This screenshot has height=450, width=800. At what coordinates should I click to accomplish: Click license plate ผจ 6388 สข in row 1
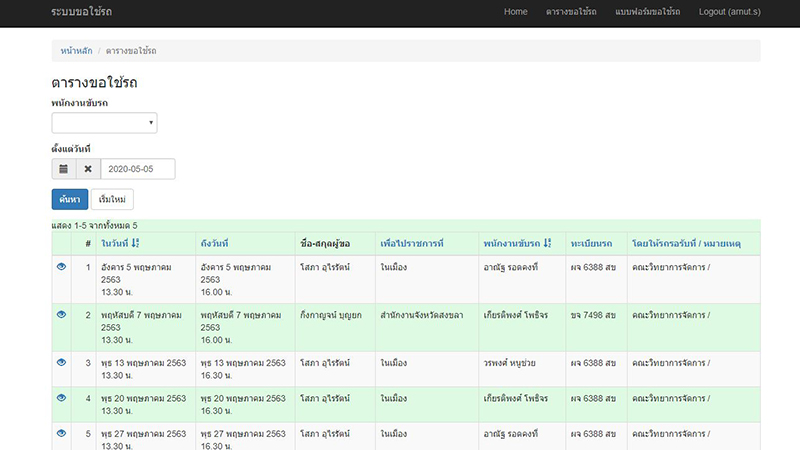pos(593,267)
